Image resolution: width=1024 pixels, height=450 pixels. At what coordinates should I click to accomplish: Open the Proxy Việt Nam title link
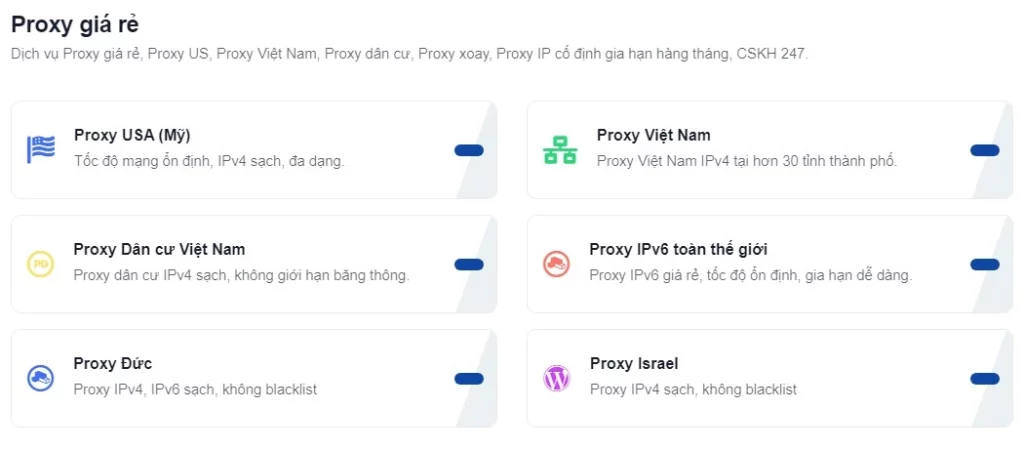[x=653, y=135]
